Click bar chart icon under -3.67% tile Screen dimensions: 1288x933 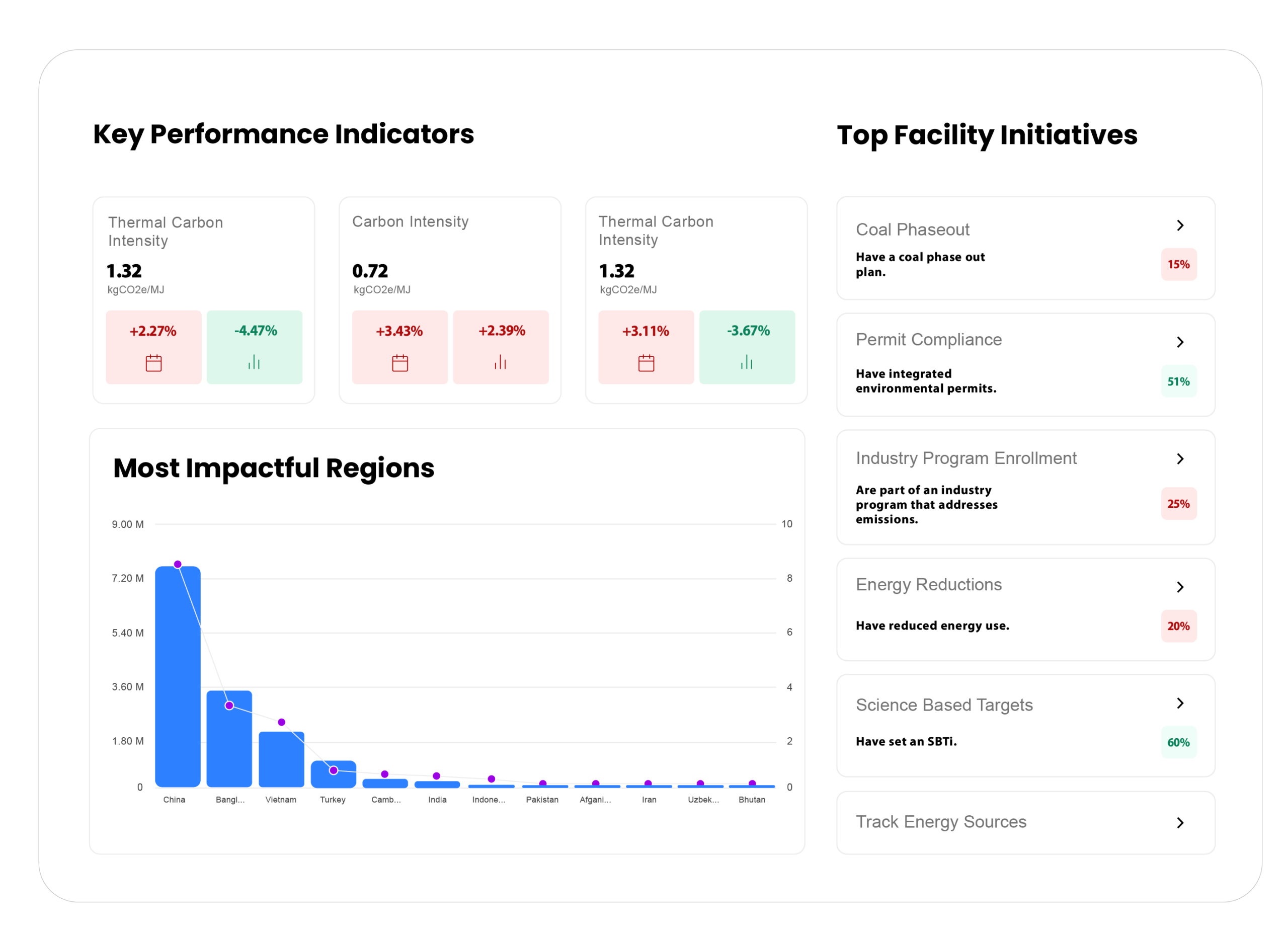click(x=747, y=362)
